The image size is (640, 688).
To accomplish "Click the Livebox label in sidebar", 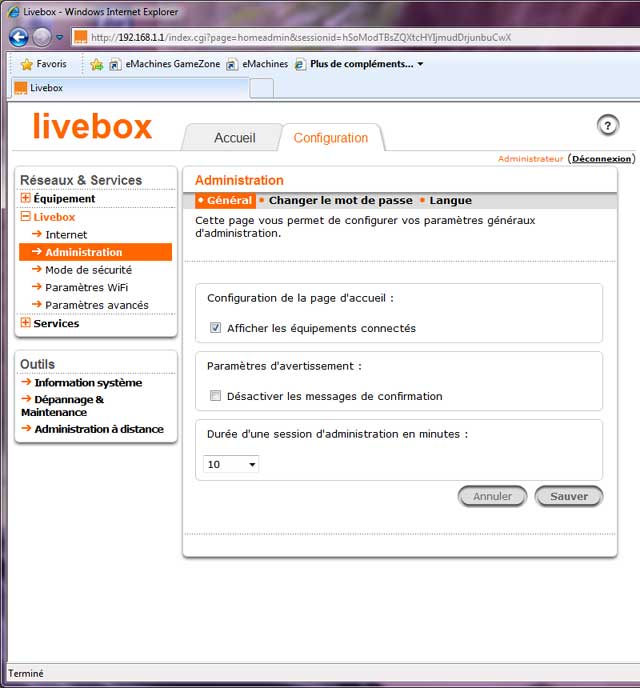I will [x=54, y=217].
